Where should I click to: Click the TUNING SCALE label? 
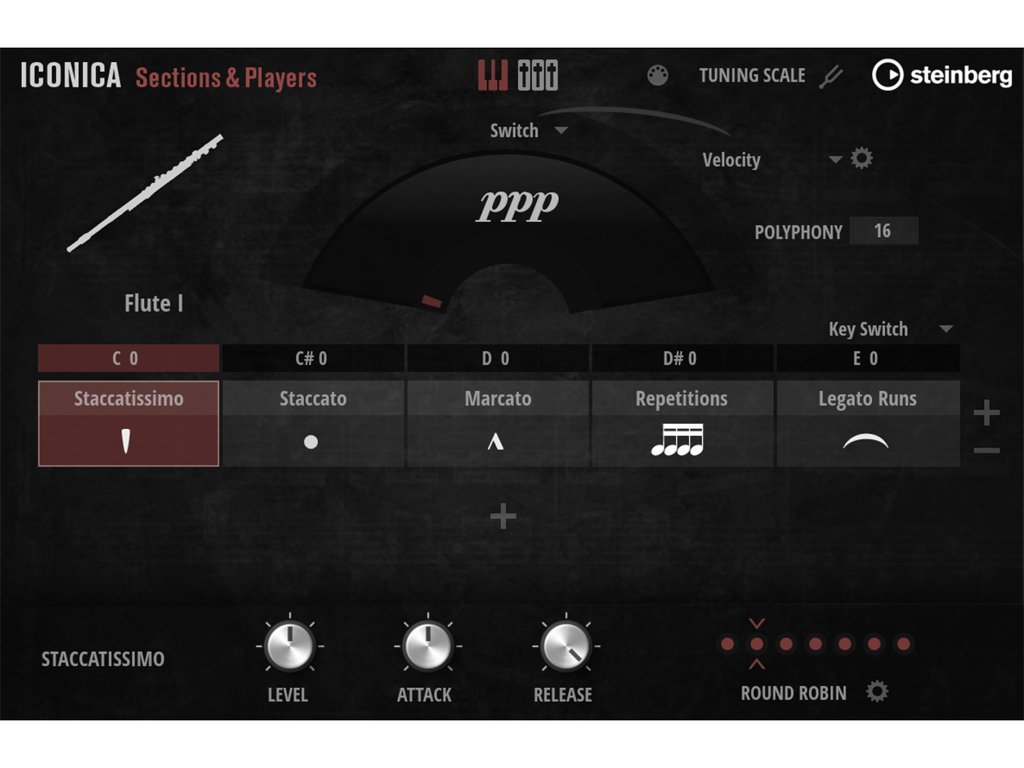pyautogui.click(x=752, y=76)
